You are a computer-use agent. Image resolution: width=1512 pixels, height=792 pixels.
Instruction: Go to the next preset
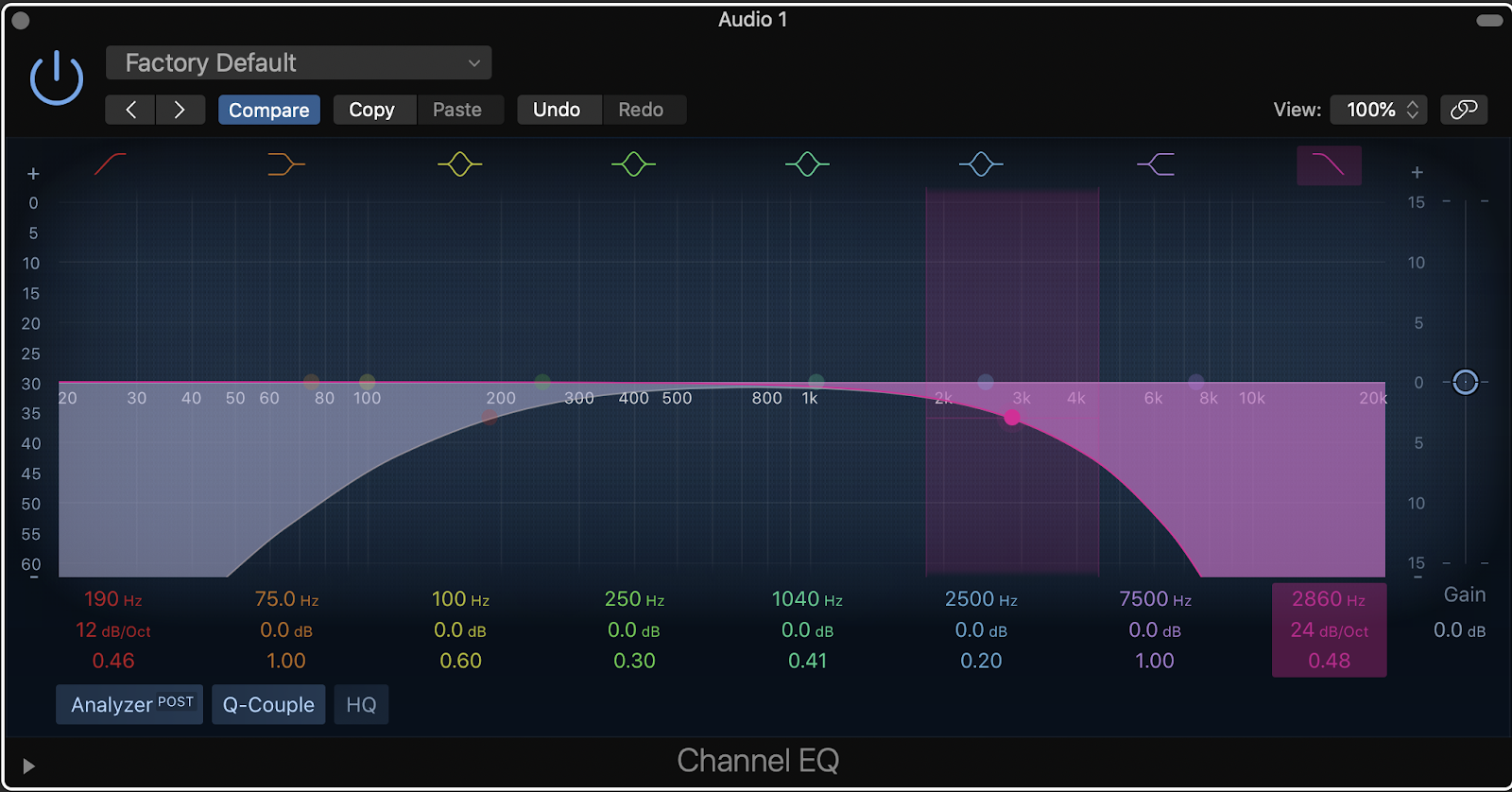pyautogui.click(x=180, y=110)
